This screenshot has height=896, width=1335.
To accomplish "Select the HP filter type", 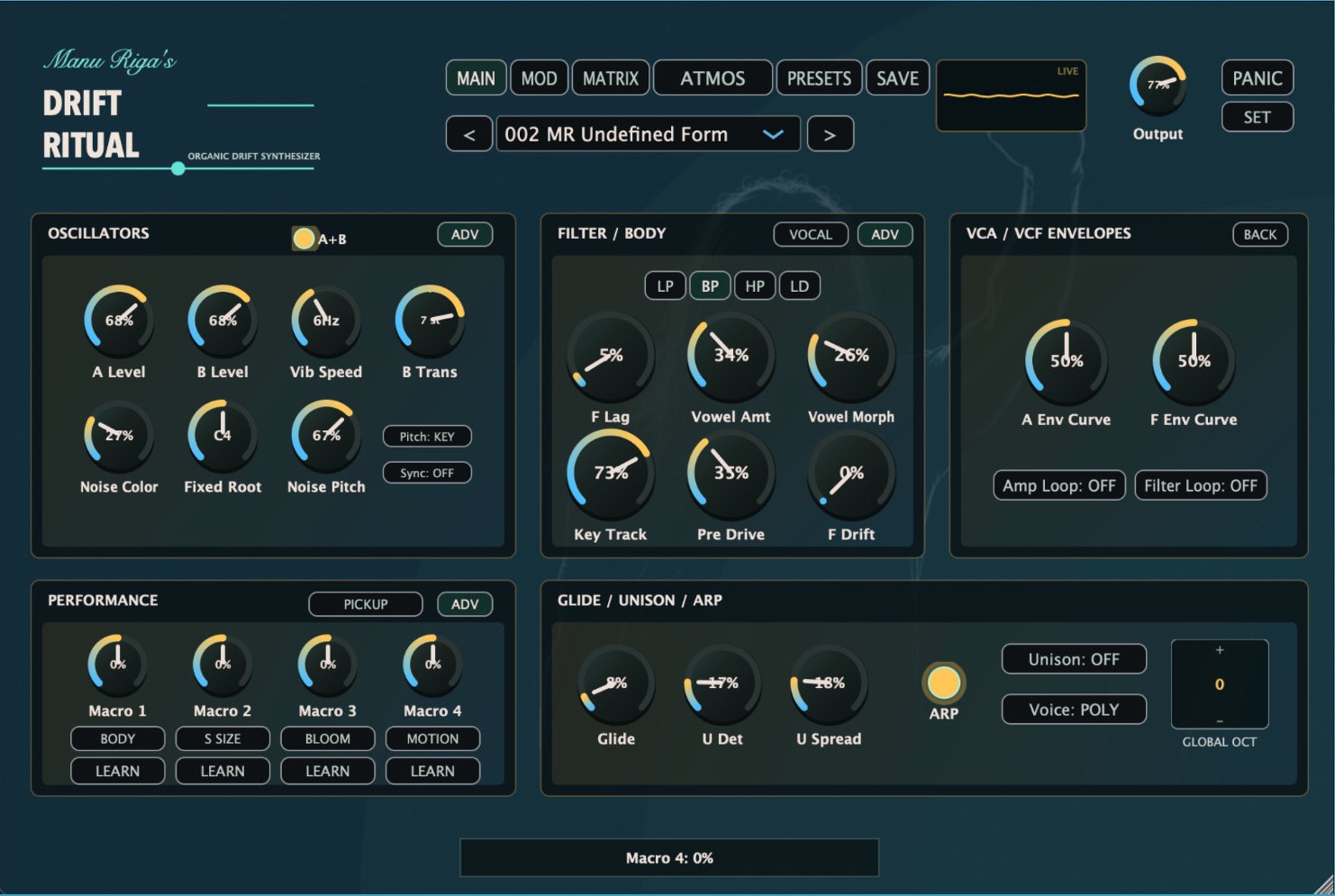I will [x=755, y=286].
